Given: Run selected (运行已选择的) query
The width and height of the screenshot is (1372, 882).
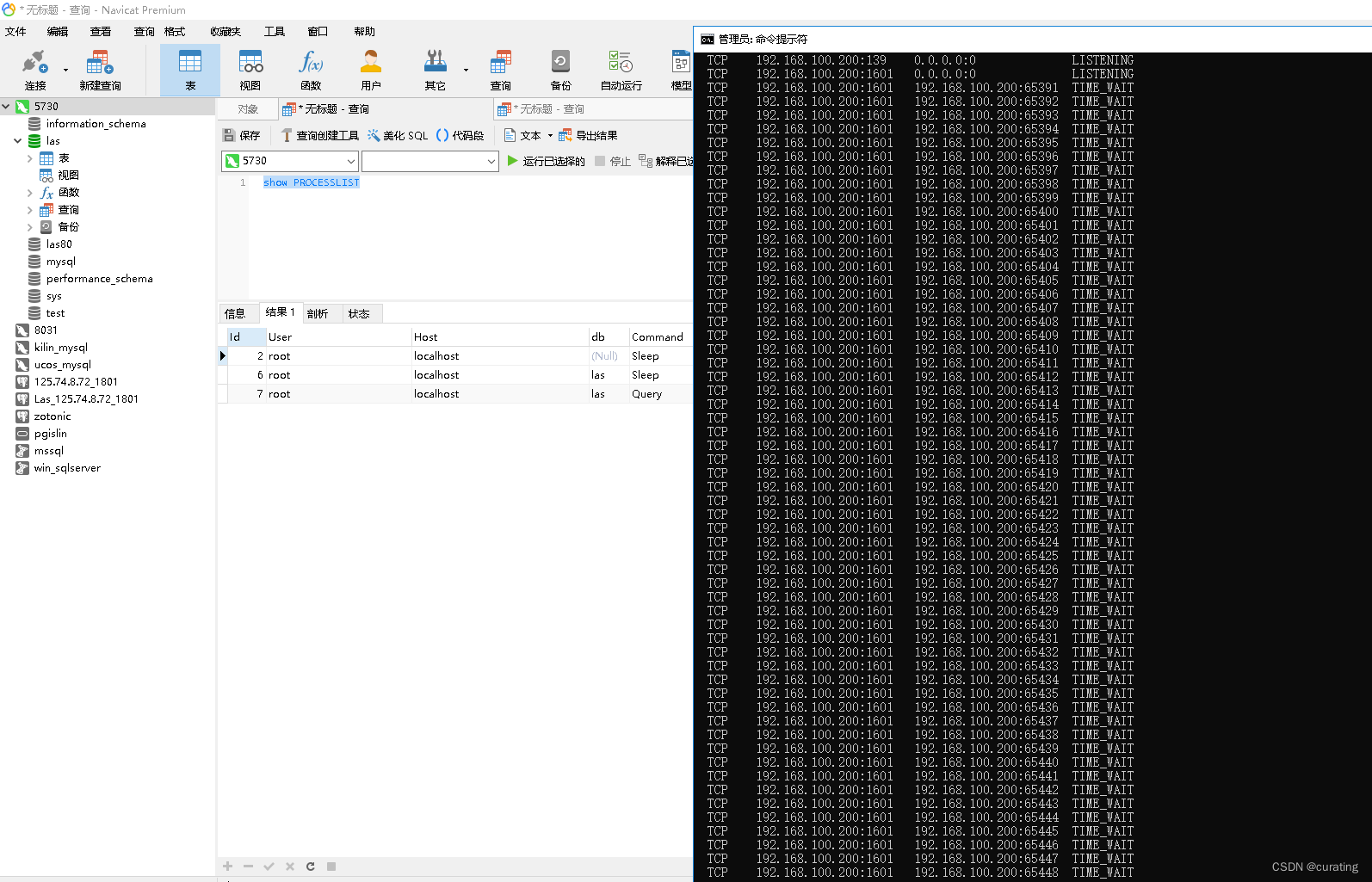Looking at the screenshot, I should click(546, 161).
